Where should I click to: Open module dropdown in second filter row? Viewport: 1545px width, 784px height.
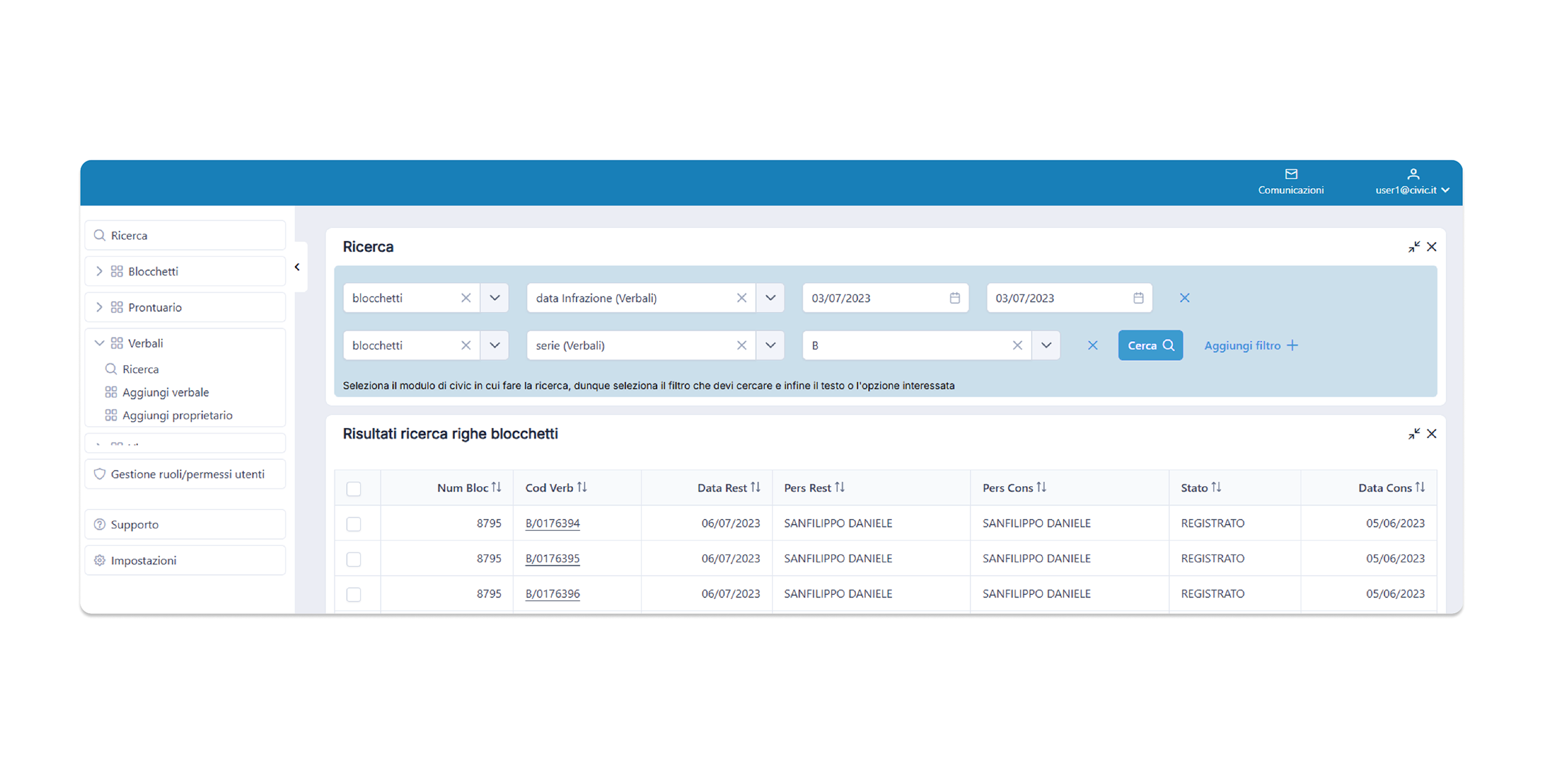coord(494,345)
